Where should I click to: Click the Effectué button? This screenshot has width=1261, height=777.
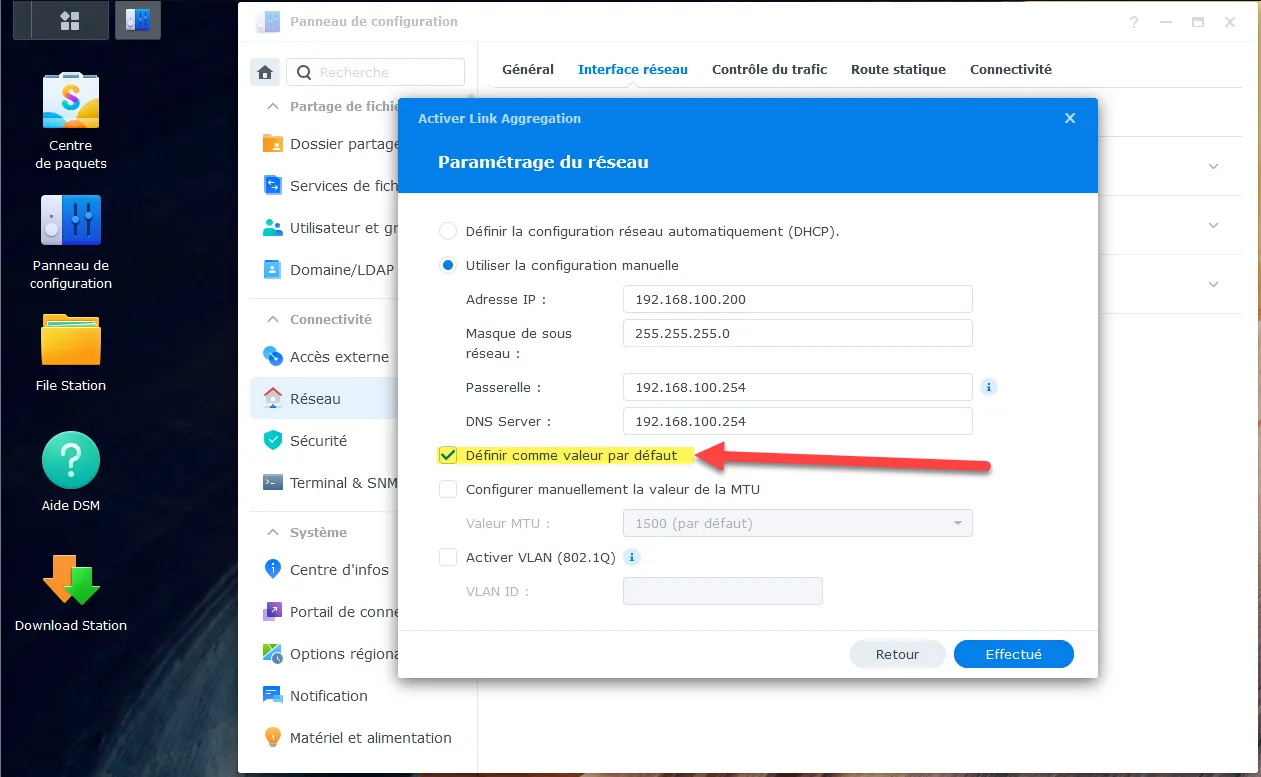(x=1013, y=654)
